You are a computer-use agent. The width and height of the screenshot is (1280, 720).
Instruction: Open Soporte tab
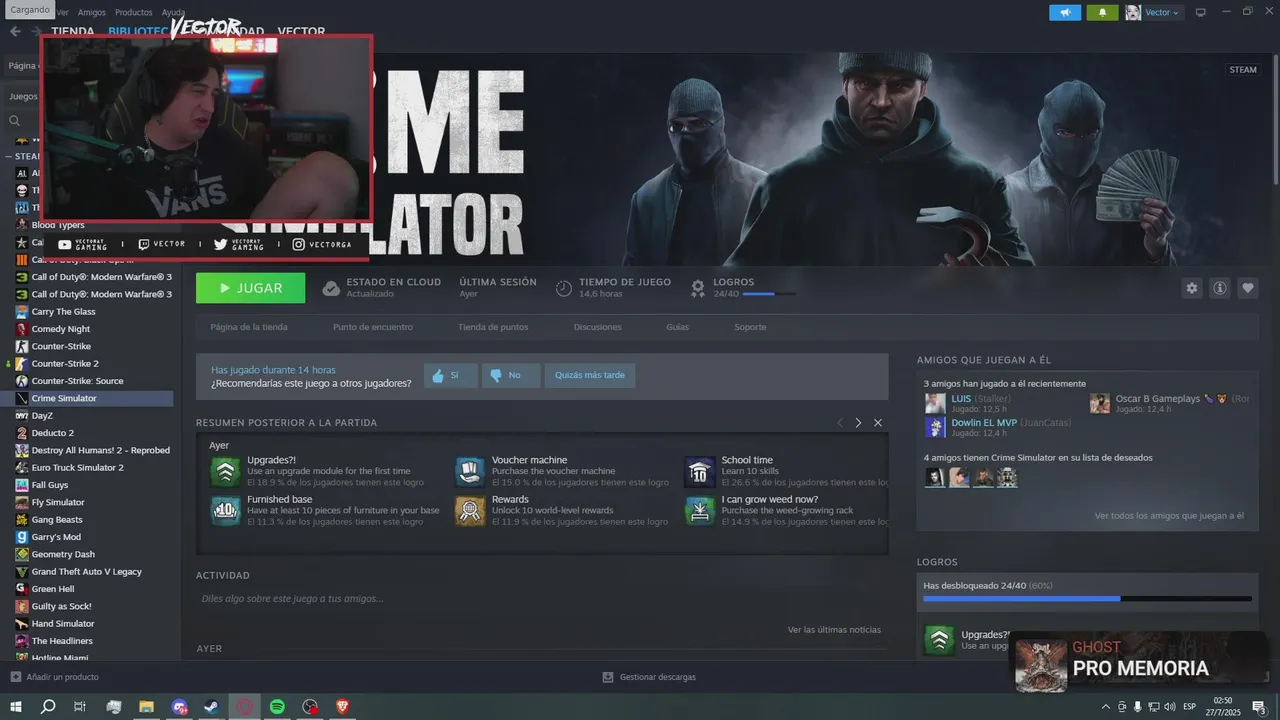click(750, 327)
